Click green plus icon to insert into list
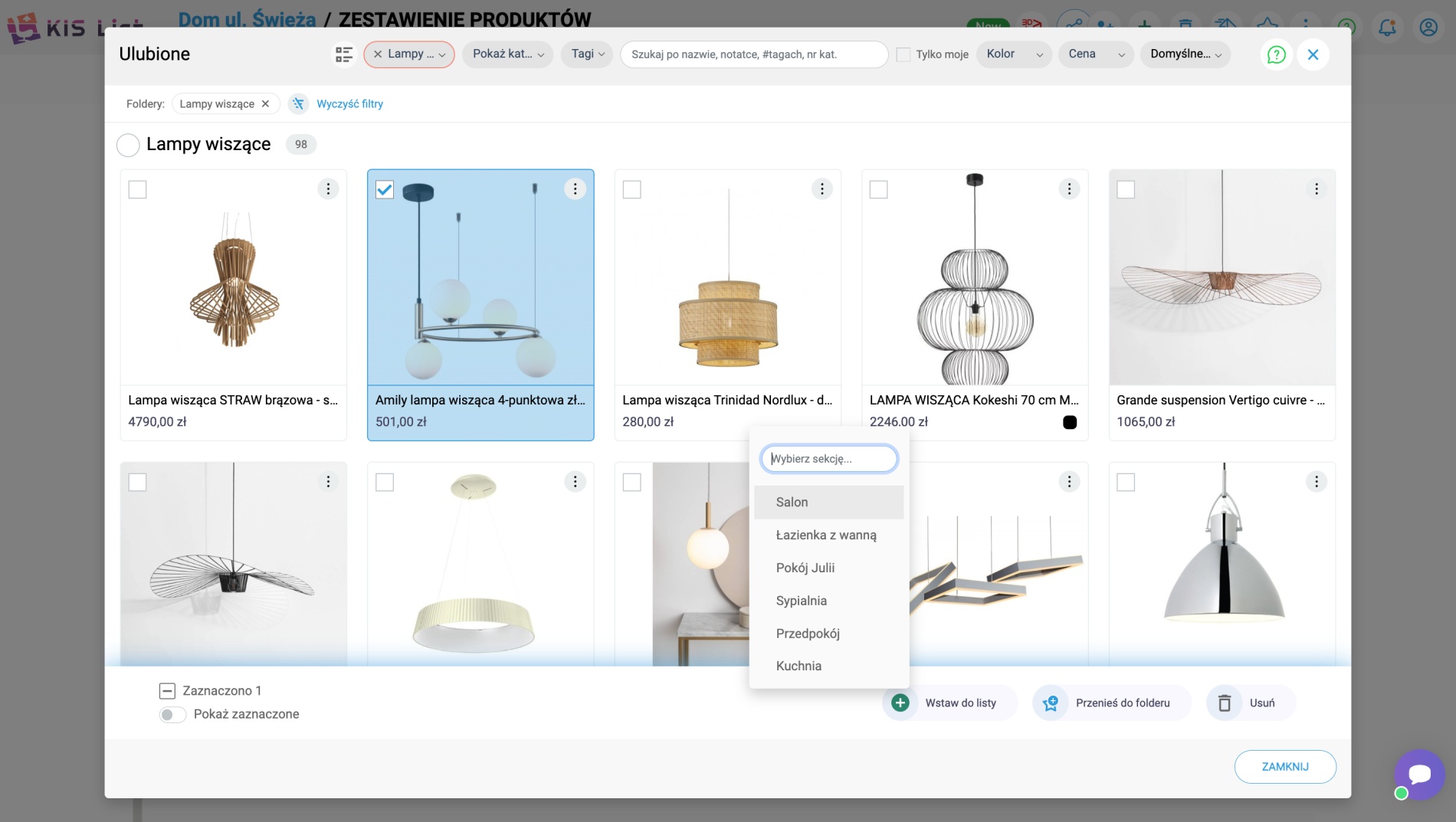The width and height of the screenshot is (1456, 822). [900, 703]
